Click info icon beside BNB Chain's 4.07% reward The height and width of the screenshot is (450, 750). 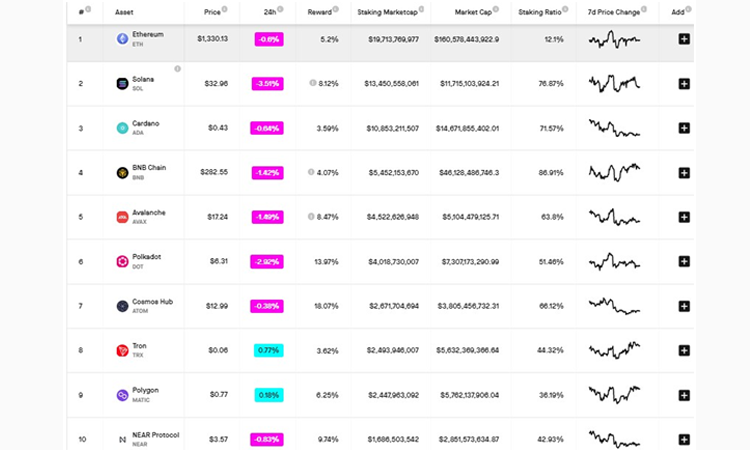tap(311, 172)
